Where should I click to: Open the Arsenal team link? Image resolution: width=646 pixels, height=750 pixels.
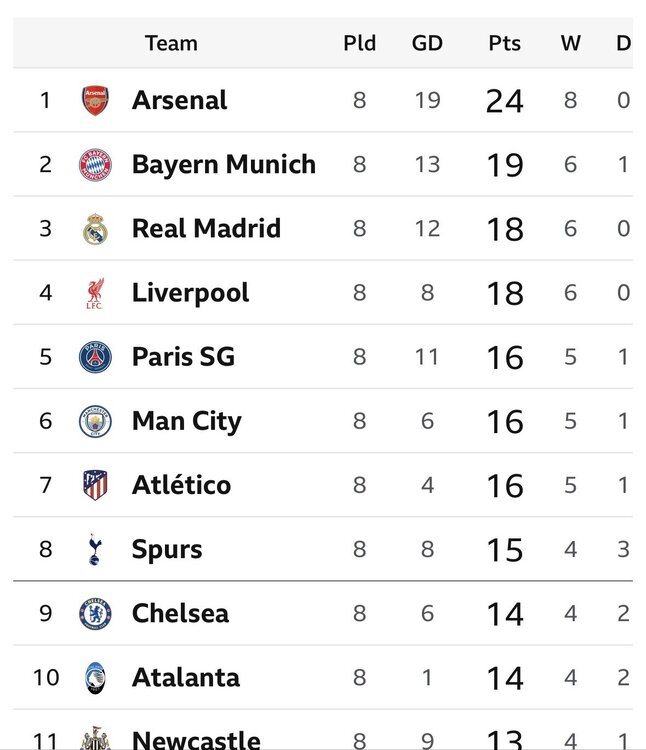179,100
